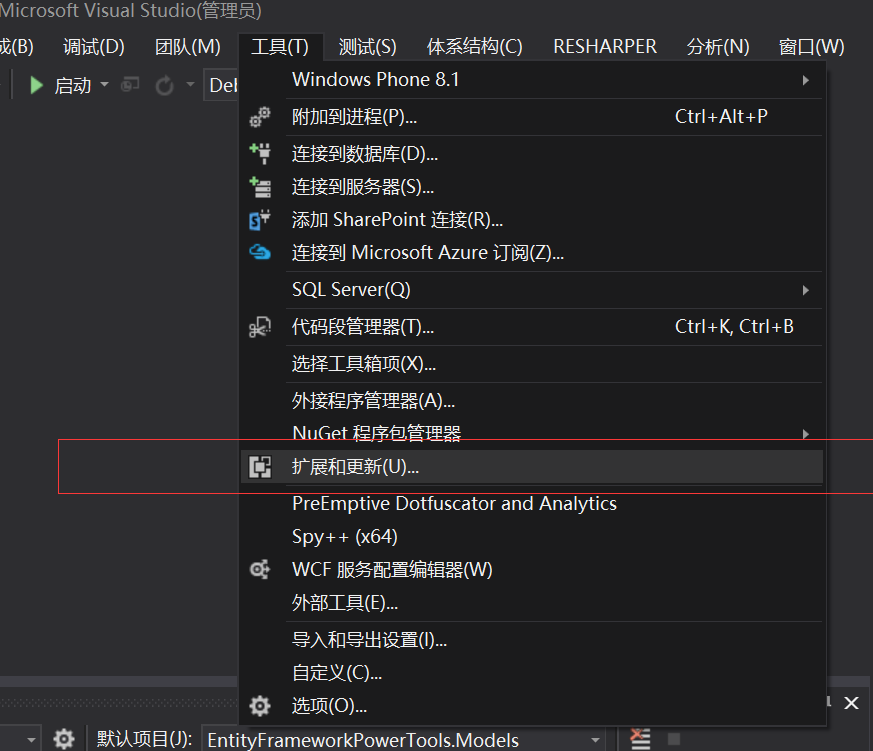This screenshot has width=873, height=751.
Task: Click the 启动 start button label
Action: click(x=72, y=86)
